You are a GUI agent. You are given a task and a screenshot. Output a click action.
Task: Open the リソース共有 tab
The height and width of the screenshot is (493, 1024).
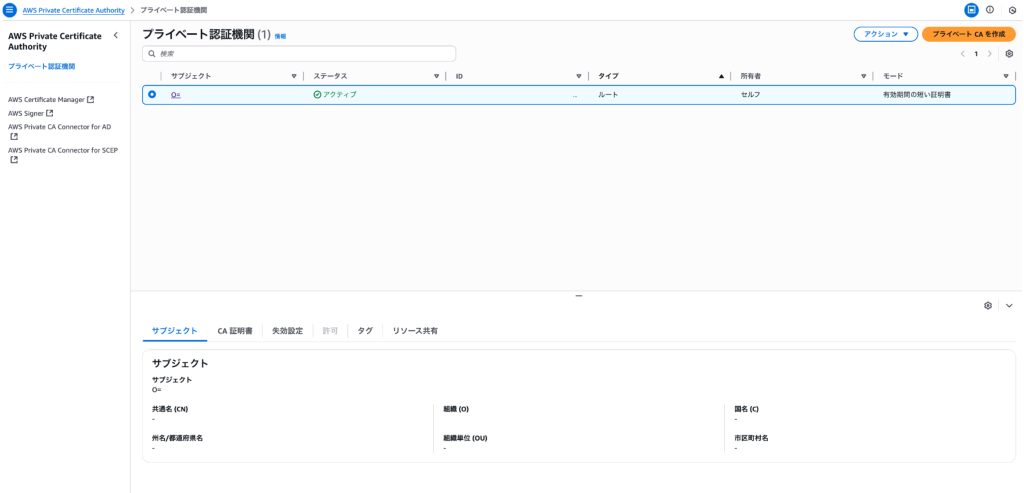click(415, 331)
